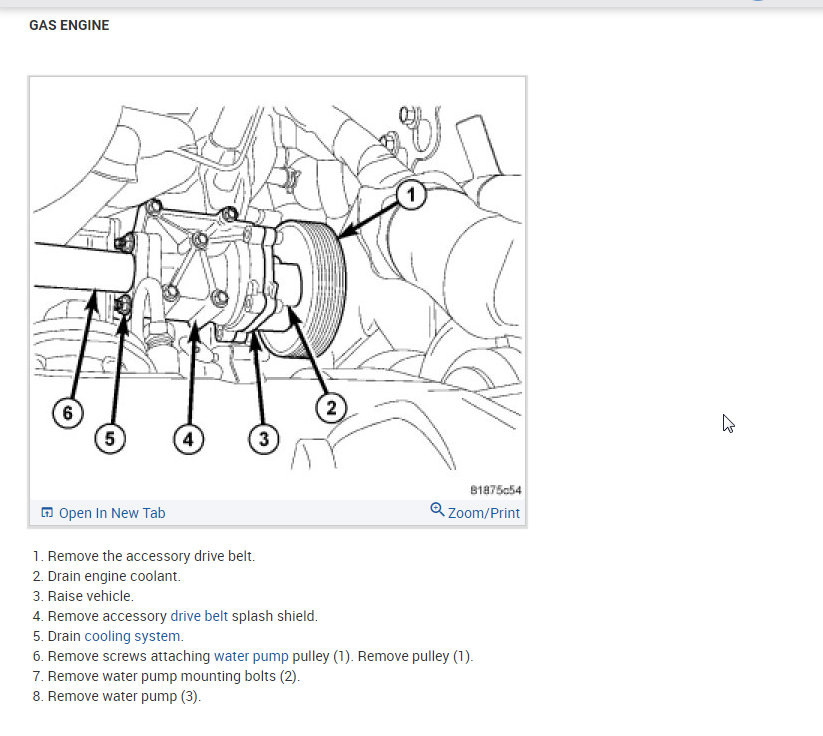Click text Remove pulley (1) in step 6
The height and width of the screenshot is (736, 823).
(415, 656)
